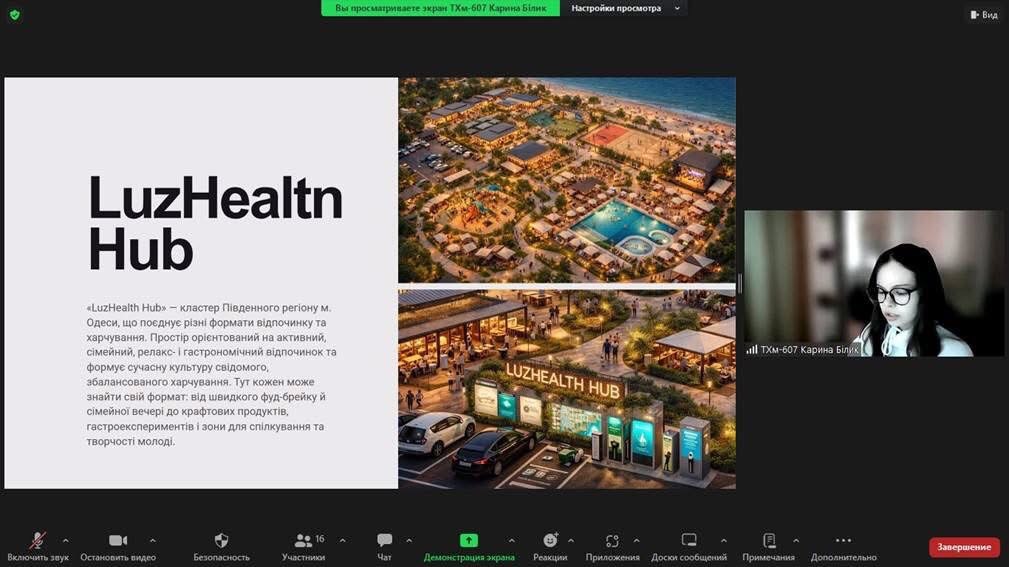Open the Безопасность shield icon
This screenshot has height=567, width=1009.
tap(221, 541)
